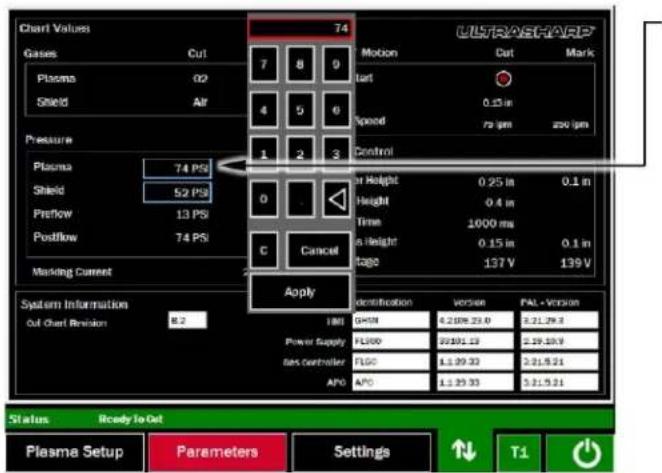Screen dimensions: 662x473
Task: Toggle the red Start indicator under Cut
Action: point(503,79)
